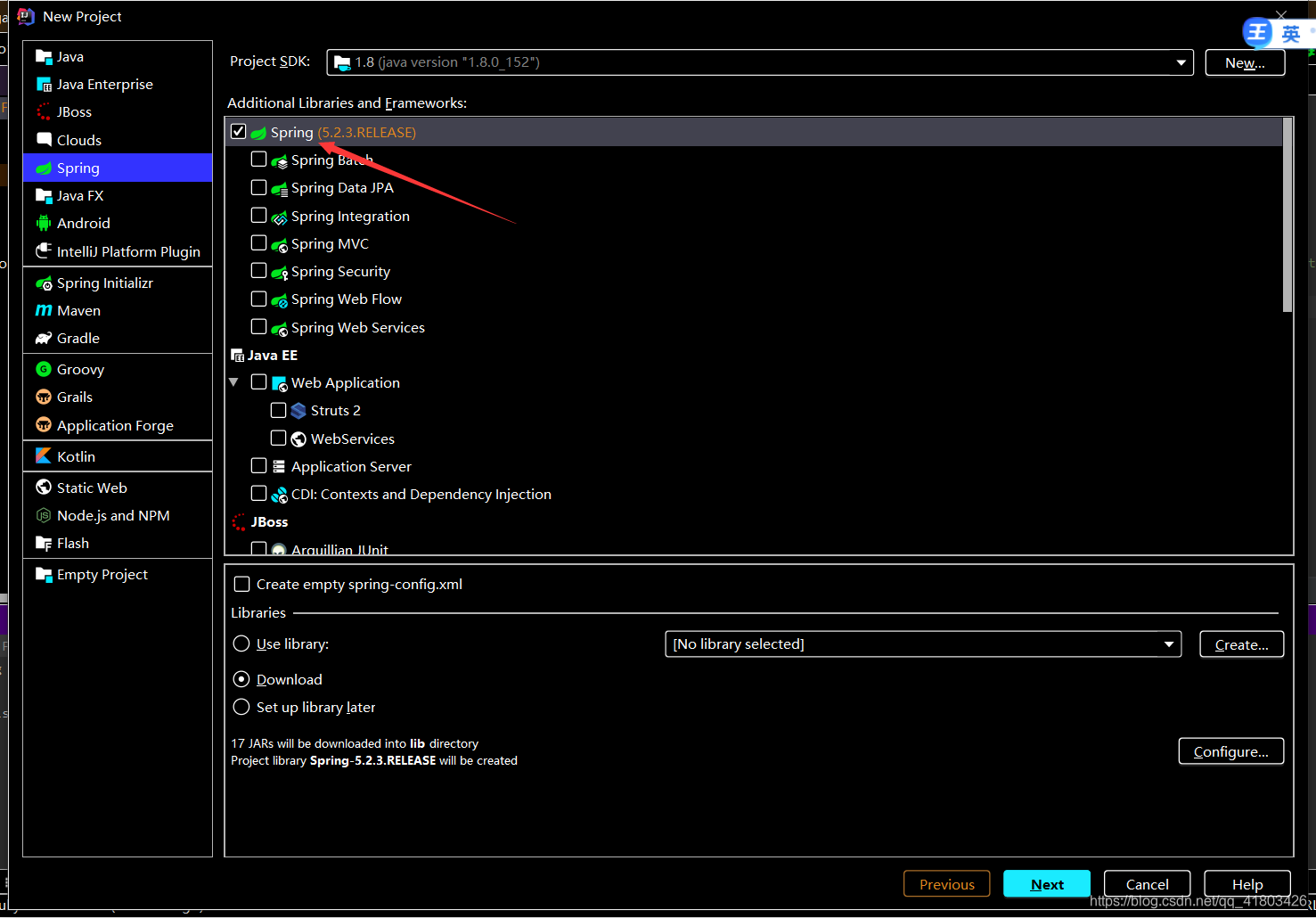Enable the Application Server checkbox
Screen dimensions: 1316x918
pyautogui.click(x=258, y=466)
